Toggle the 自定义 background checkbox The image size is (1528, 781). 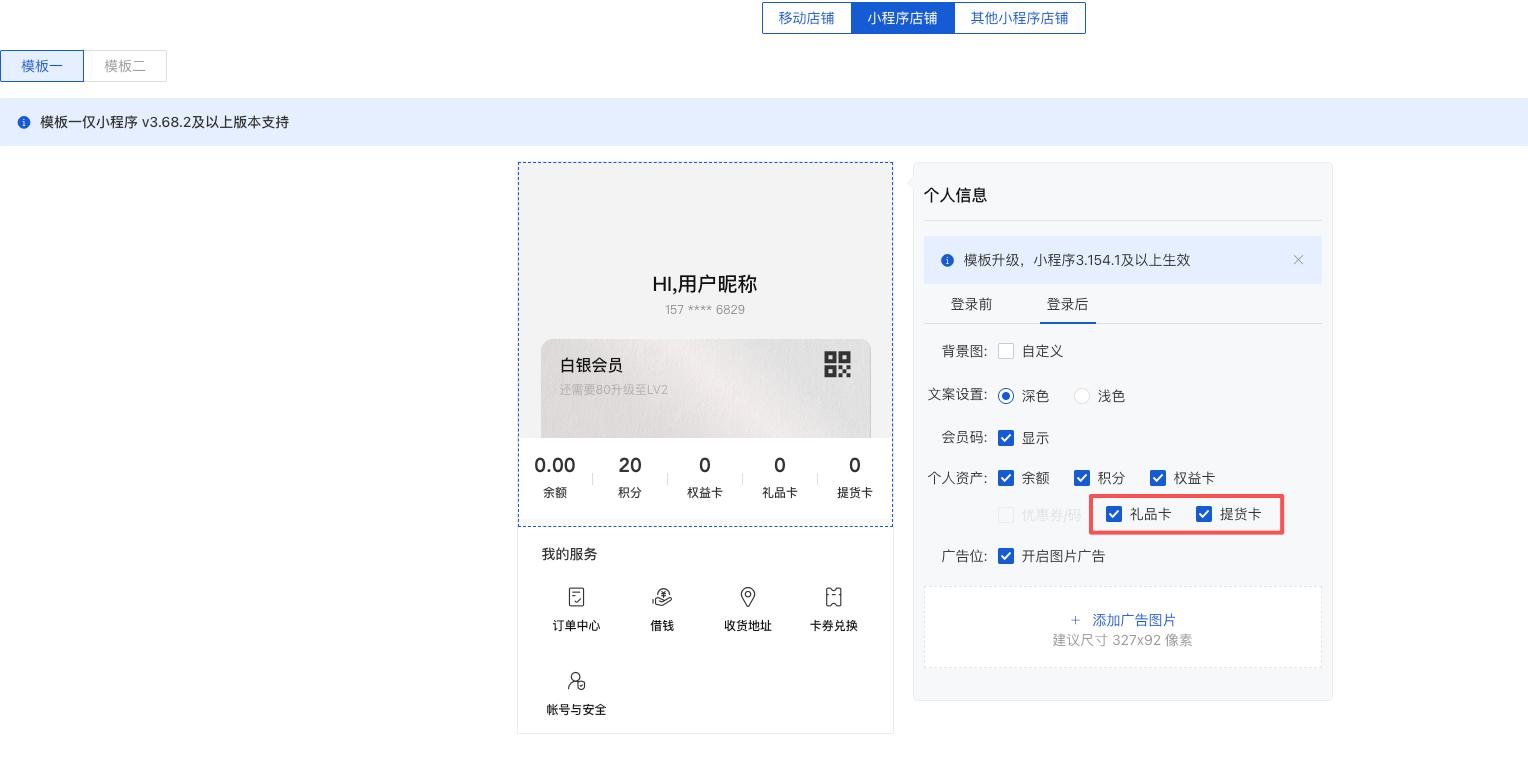tap(1006, 351)
